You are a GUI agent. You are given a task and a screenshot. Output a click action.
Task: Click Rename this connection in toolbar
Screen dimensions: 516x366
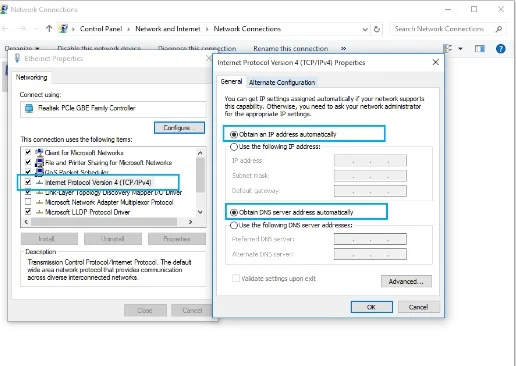pos(291,49)
